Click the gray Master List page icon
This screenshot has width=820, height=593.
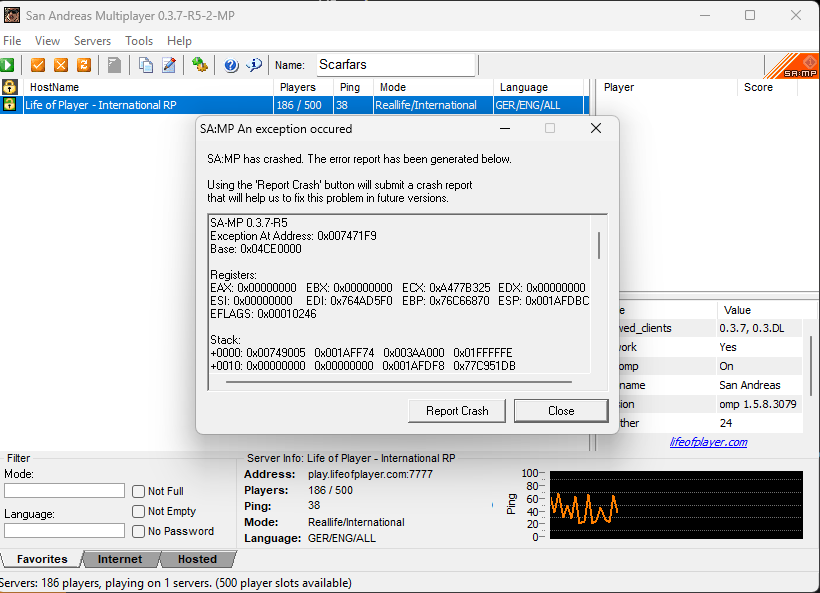[114, 65]
